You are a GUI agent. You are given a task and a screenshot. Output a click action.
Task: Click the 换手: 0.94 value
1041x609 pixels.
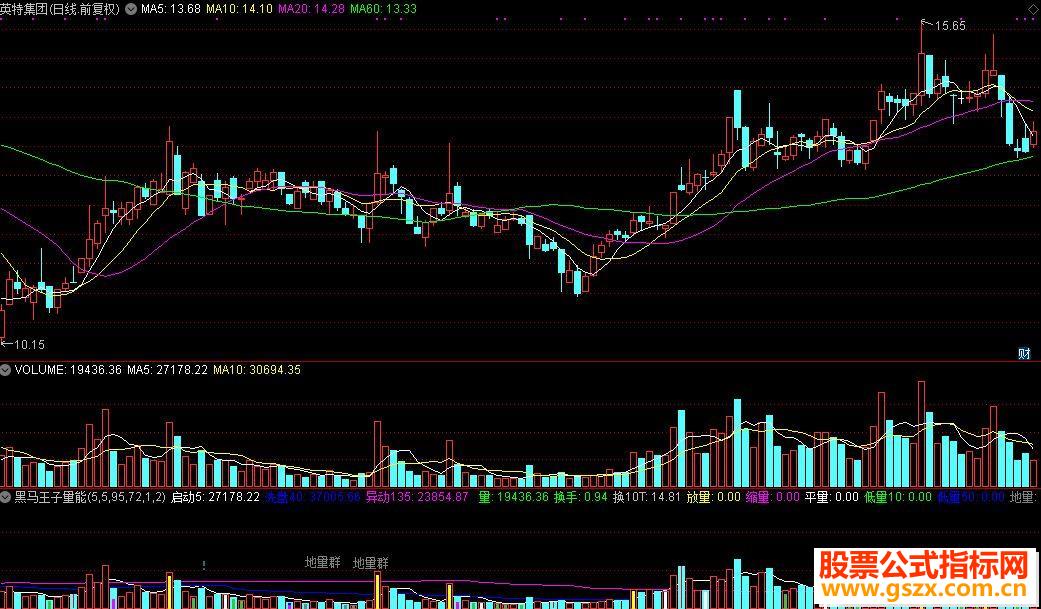[581, 496]
